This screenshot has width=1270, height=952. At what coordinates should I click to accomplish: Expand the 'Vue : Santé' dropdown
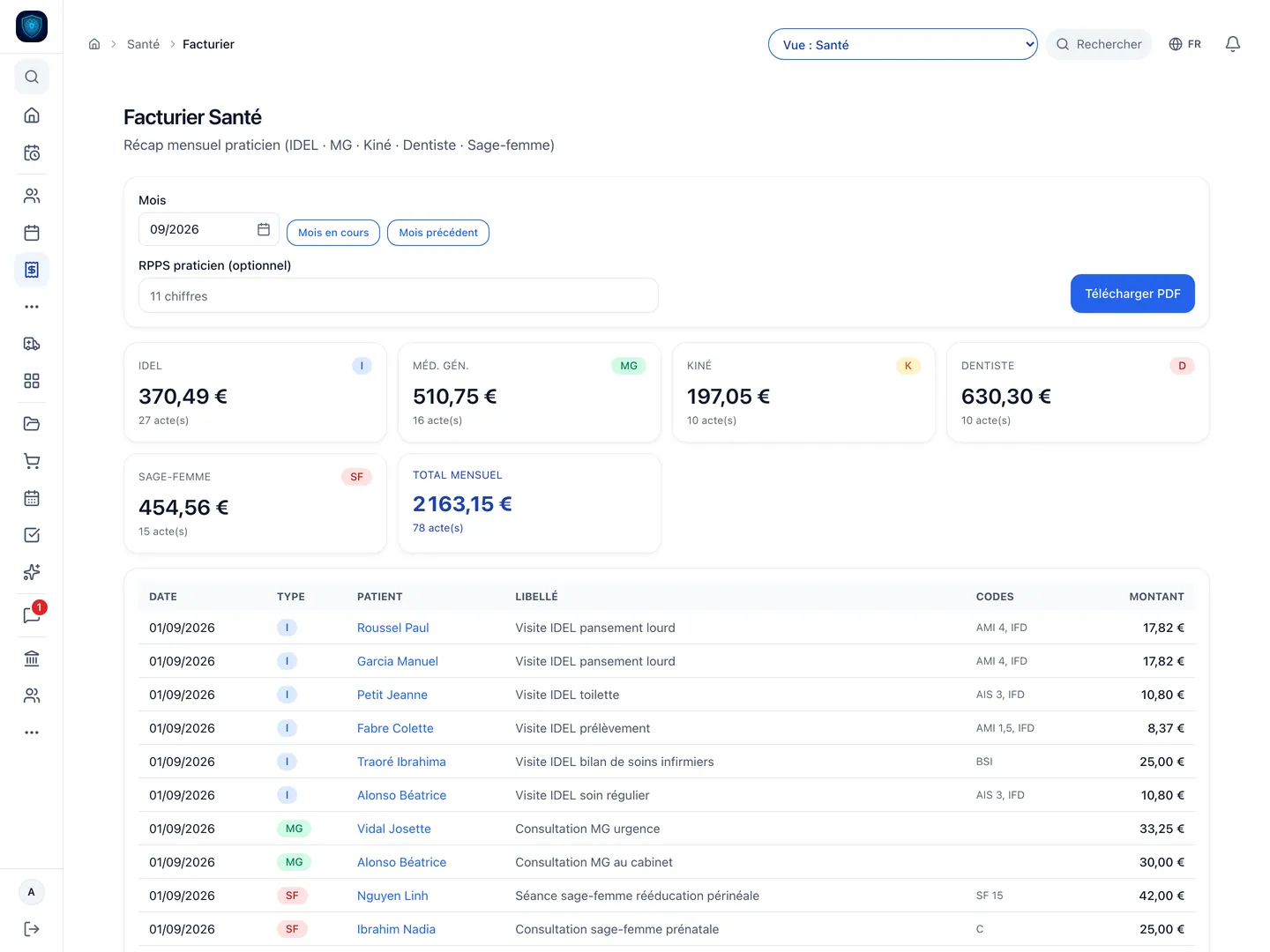pos(902,45)
